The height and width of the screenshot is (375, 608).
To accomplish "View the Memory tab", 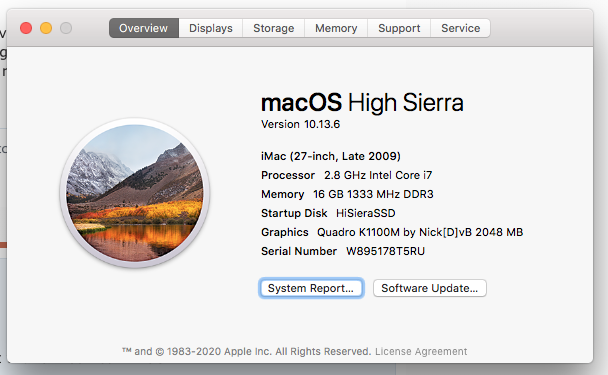I will tap(336, 28).
